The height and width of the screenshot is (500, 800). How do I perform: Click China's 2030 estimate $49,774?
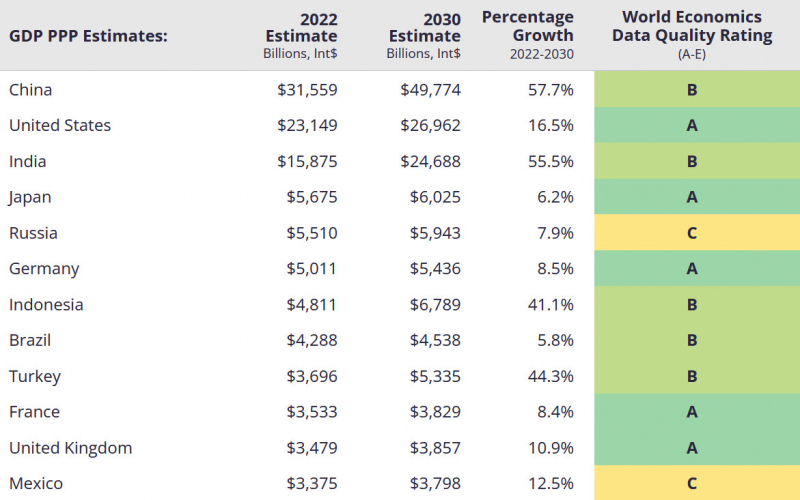pos(431,90)
